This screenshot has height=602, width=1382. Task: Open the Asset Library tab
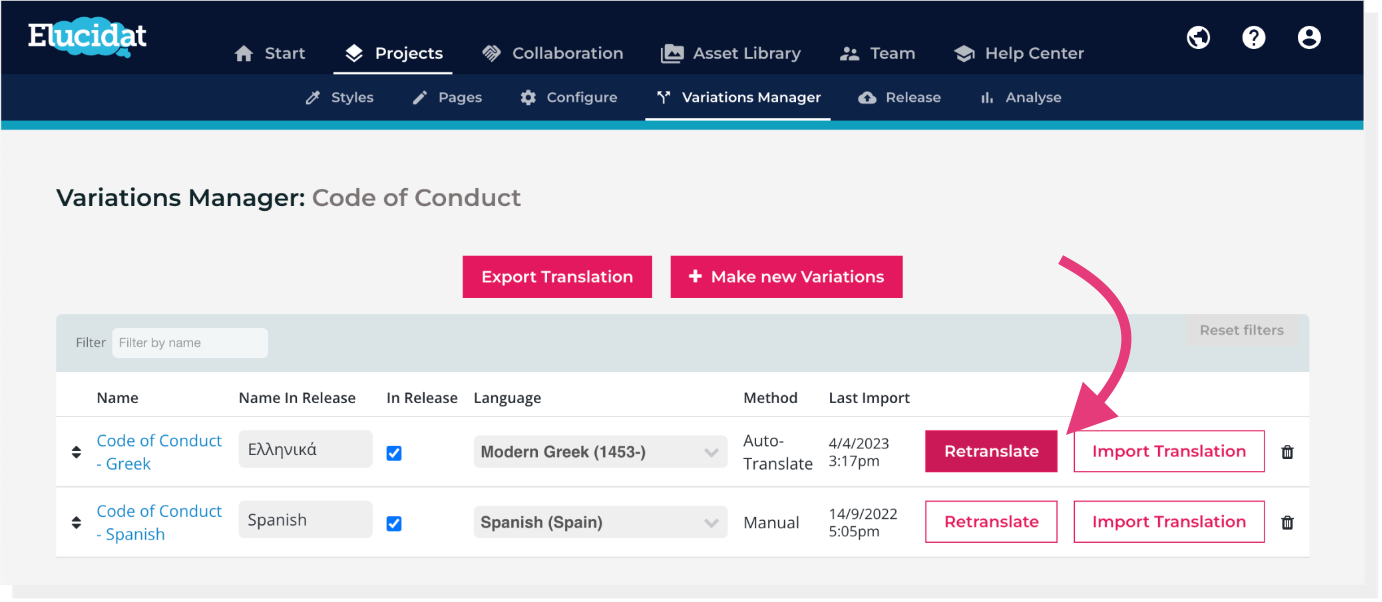pyautogui.click(x=731, y=54)
